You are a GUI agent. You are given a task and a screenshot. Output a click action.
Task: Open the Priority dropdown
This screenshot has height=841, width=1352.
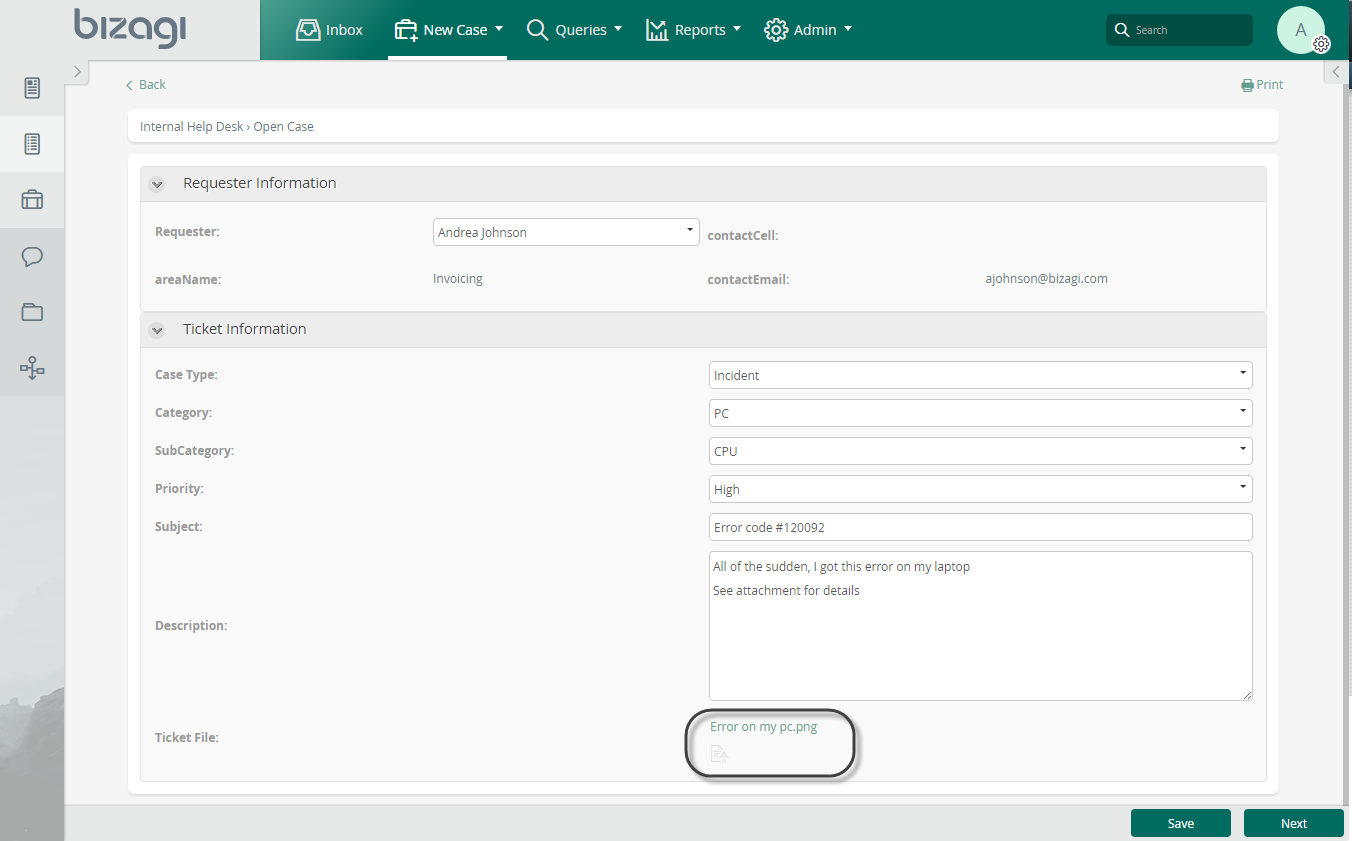click(x=980, y=489)
